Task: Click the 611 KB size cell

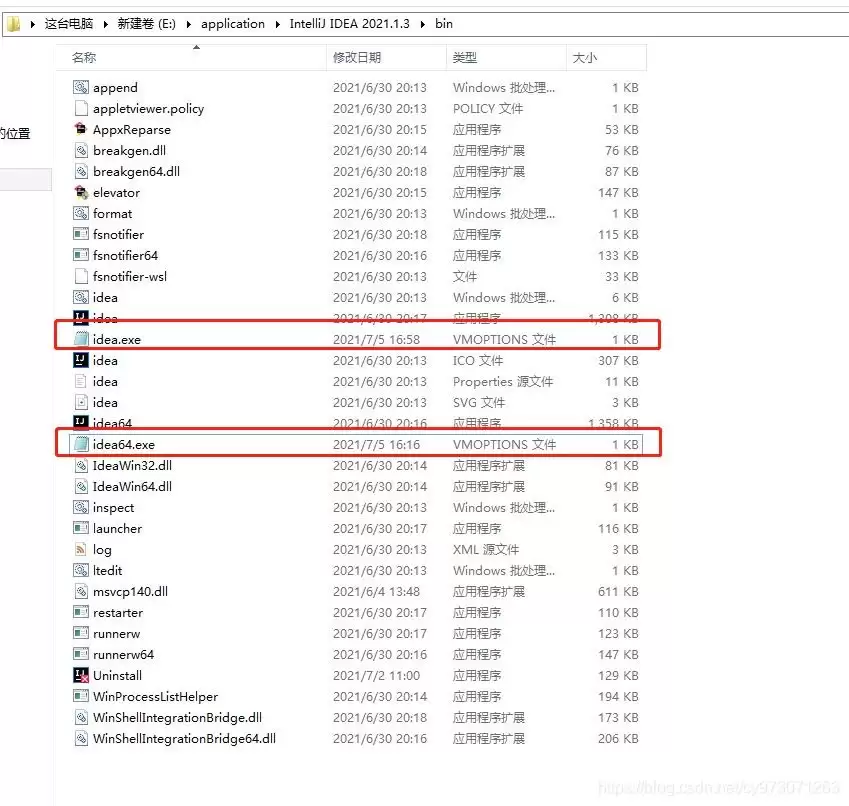Action: [618, 592]
